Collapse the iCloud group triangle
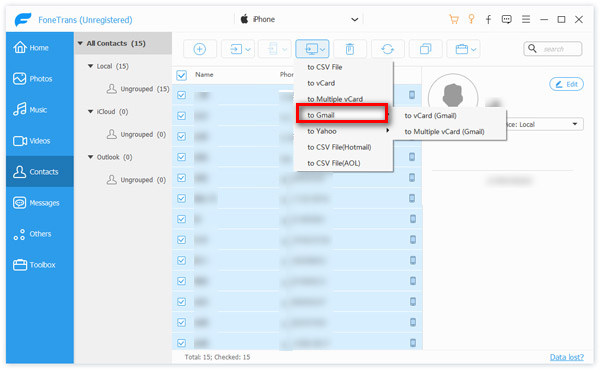 pyautogui.click(x=91, y=112)
